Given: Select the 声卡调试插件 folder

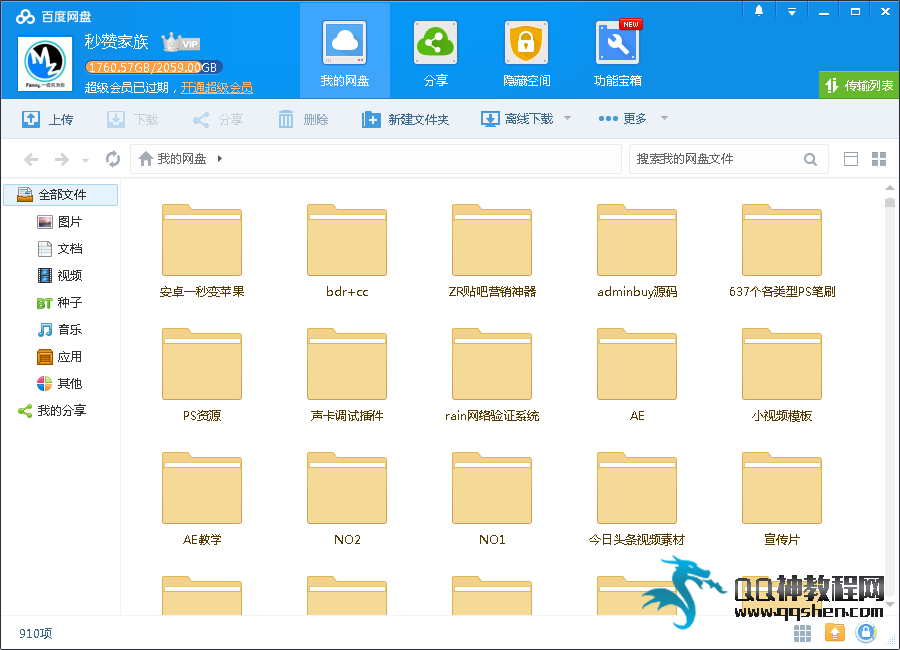Looking at the screenshot, I should click(x=347, y=375).
